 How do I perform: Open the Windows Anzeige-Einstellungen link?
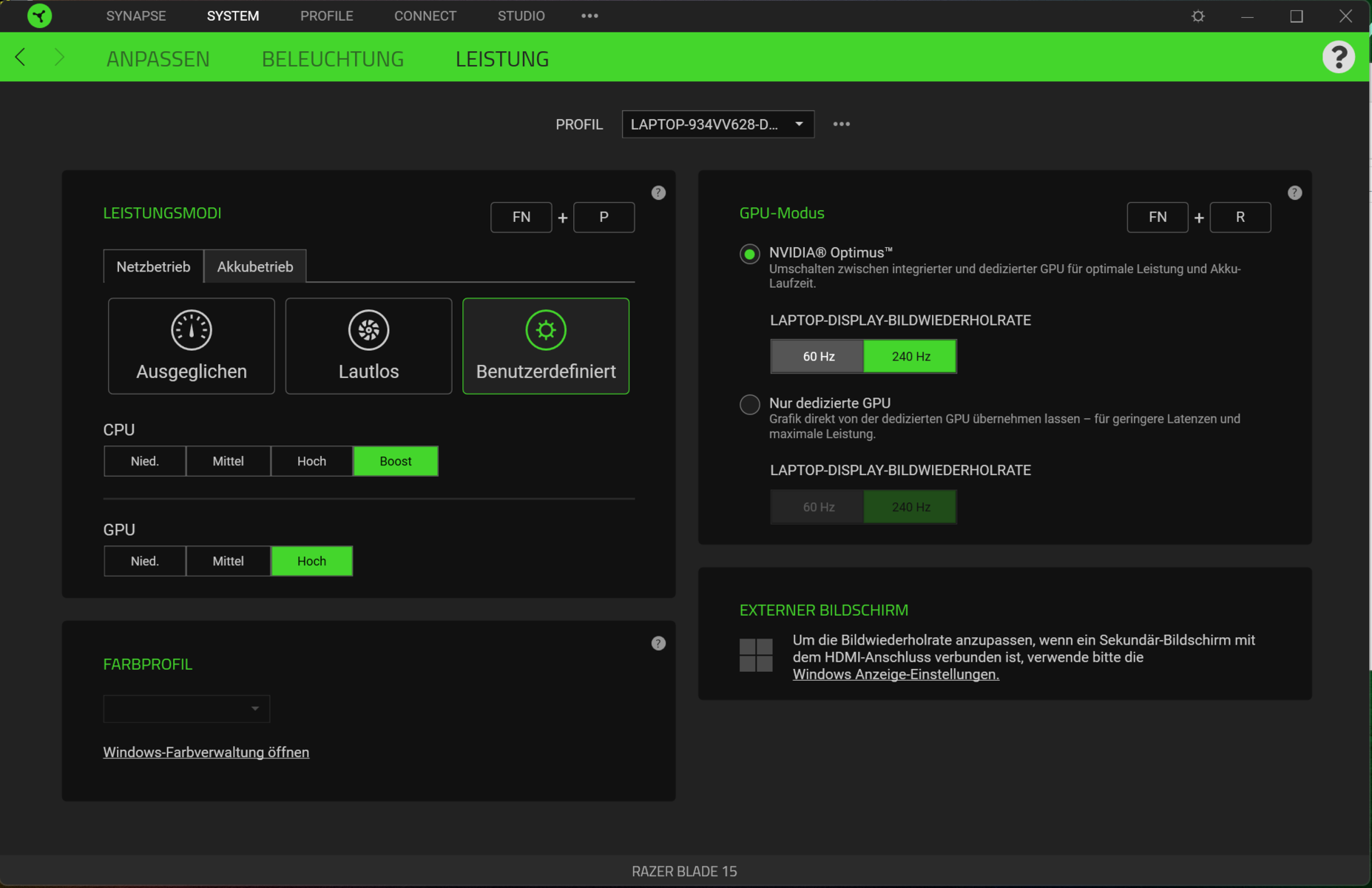[x=895, y=674]
